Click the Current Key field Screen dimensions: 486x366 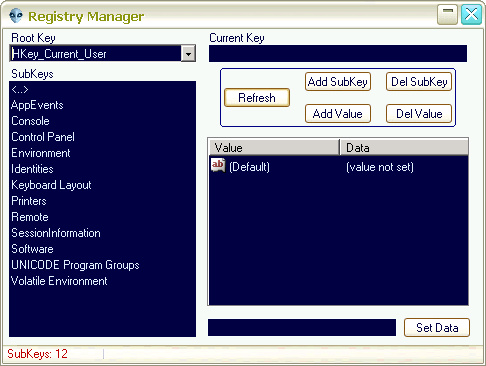point(338,53)
